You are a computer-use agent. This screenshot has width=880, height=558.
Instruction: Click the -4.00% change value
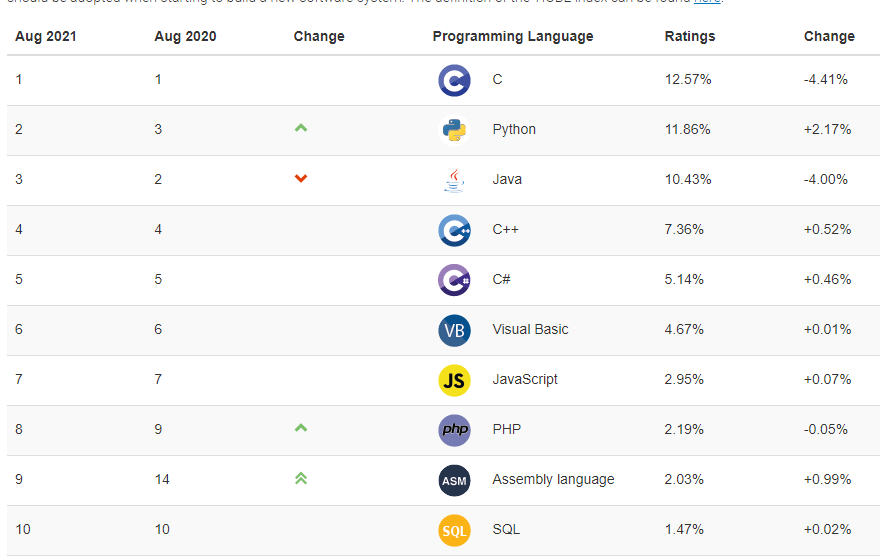[826, 180]
